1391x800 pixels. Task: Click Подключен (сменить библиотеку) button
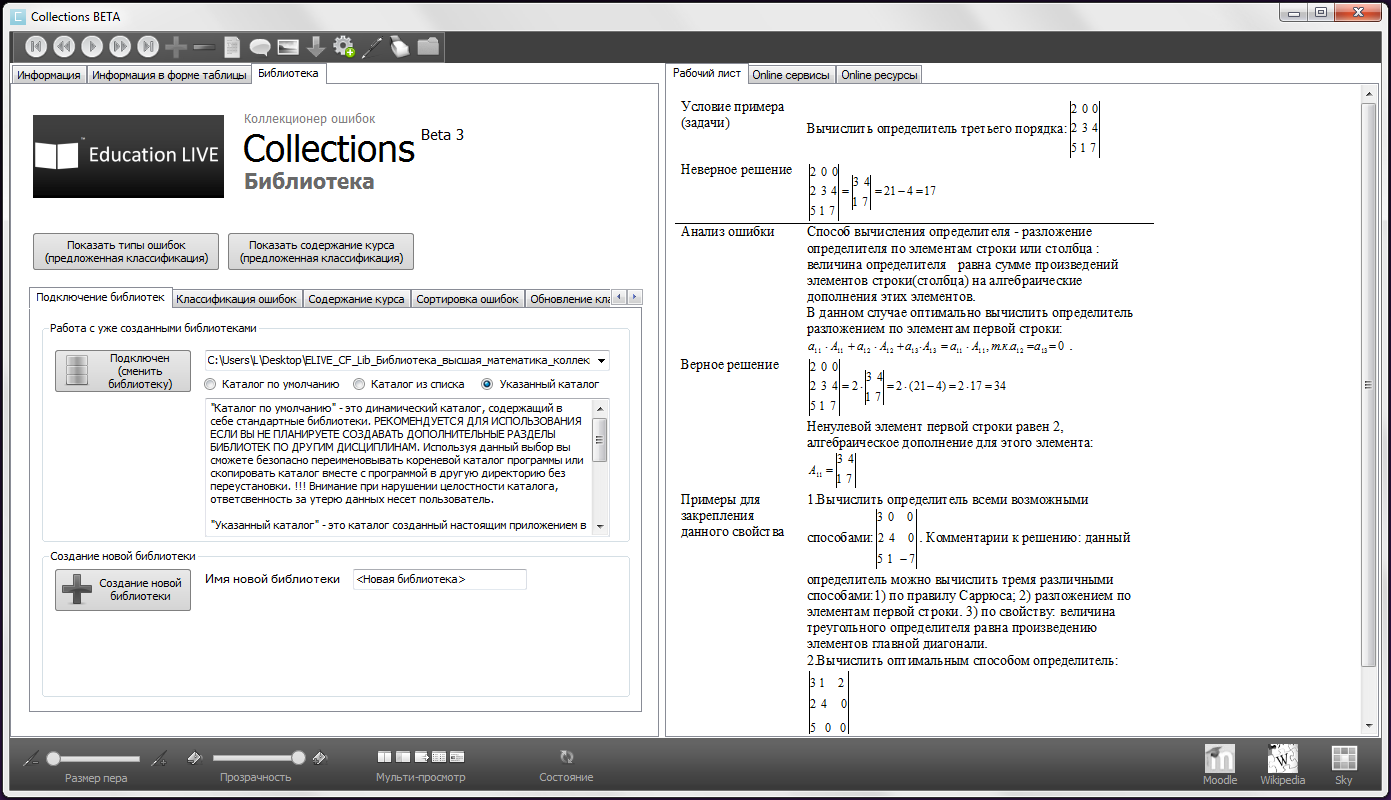point(122,371)
